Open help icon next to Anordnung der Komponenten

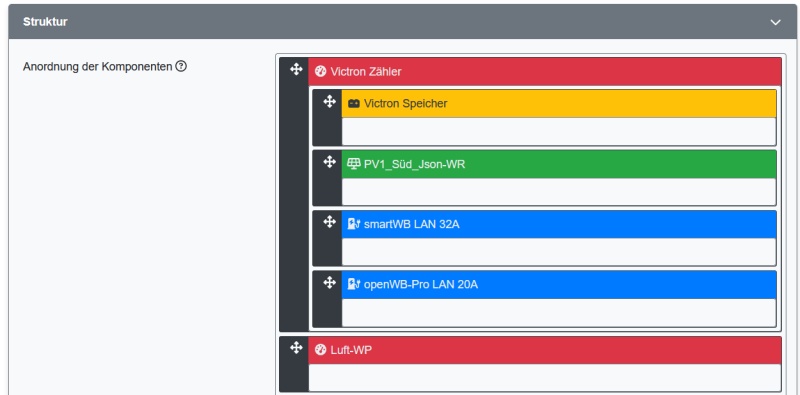click(181, 66)
